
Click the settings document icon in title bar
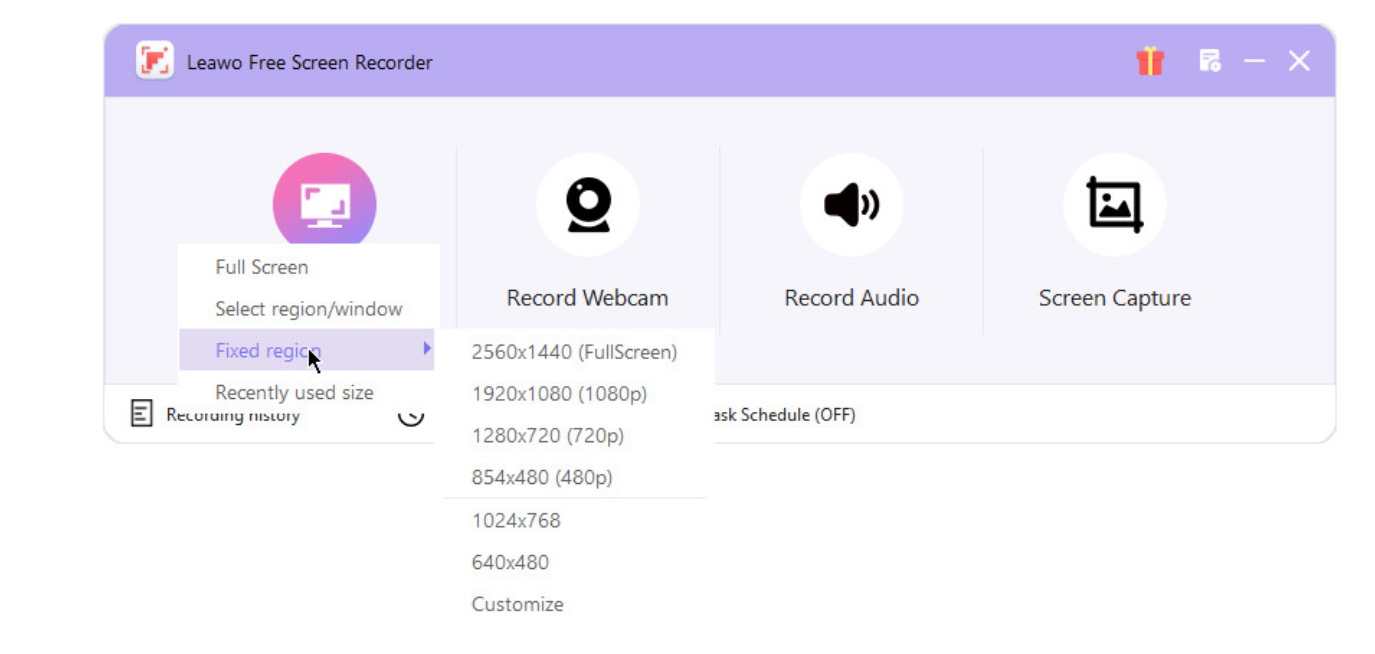click(1209, 62)
